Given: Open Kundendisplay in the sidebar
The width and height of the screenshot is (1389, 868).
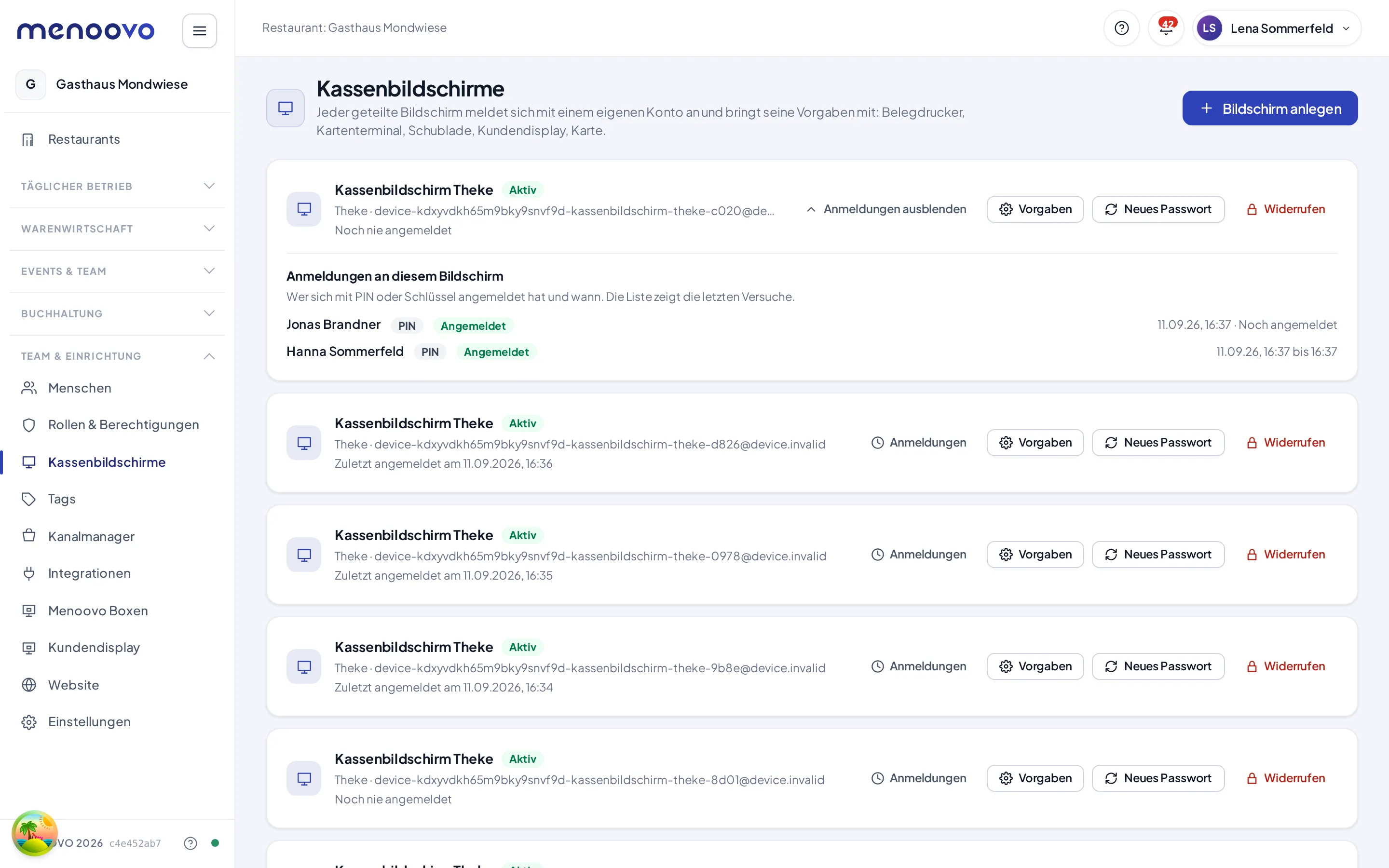Looking at the screenshot, I should pyautogui.click(x=117, y=648).
